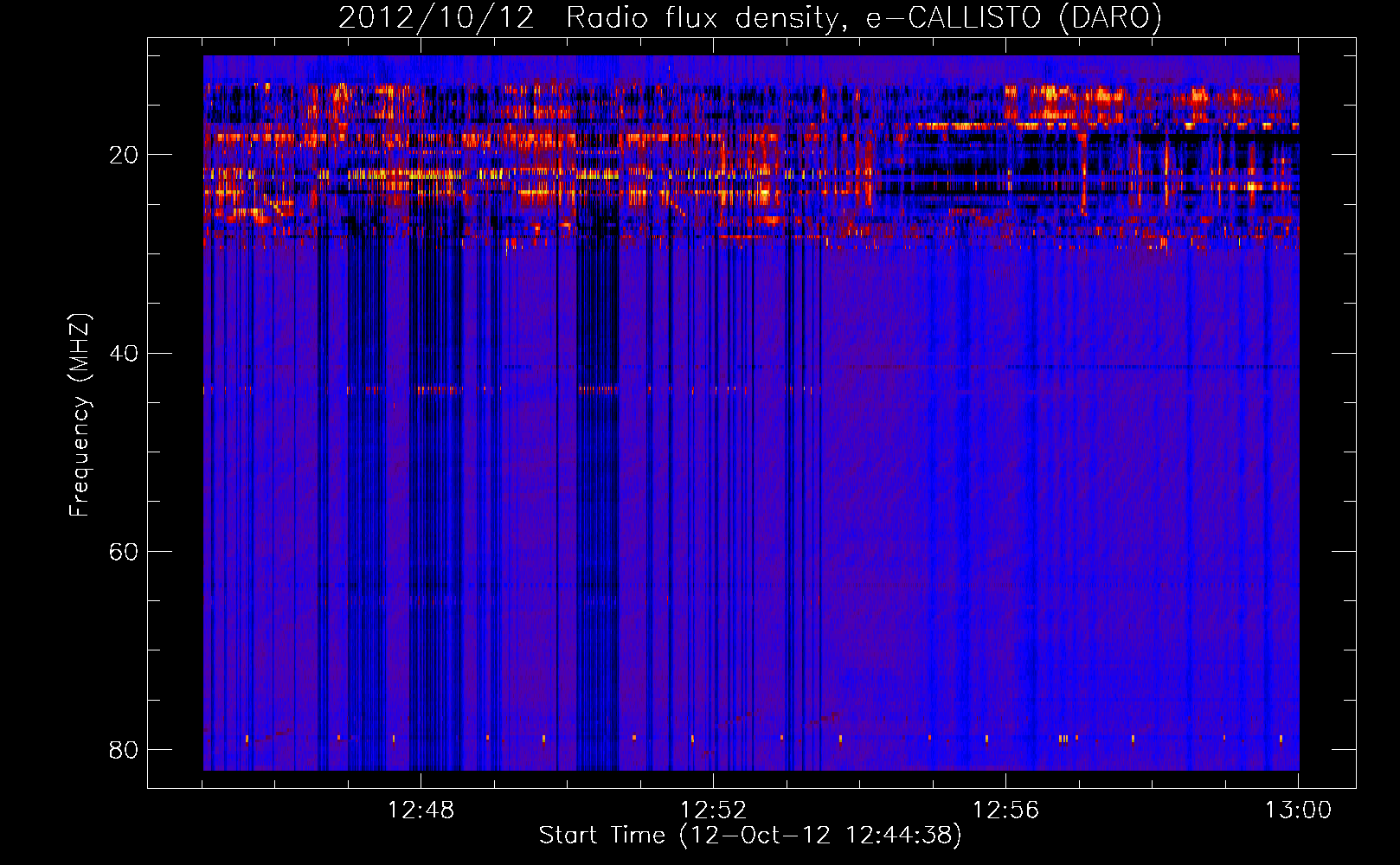Click the Start Time axis label
Viewport: 1400px width, 865px height.
click(750, 836)
